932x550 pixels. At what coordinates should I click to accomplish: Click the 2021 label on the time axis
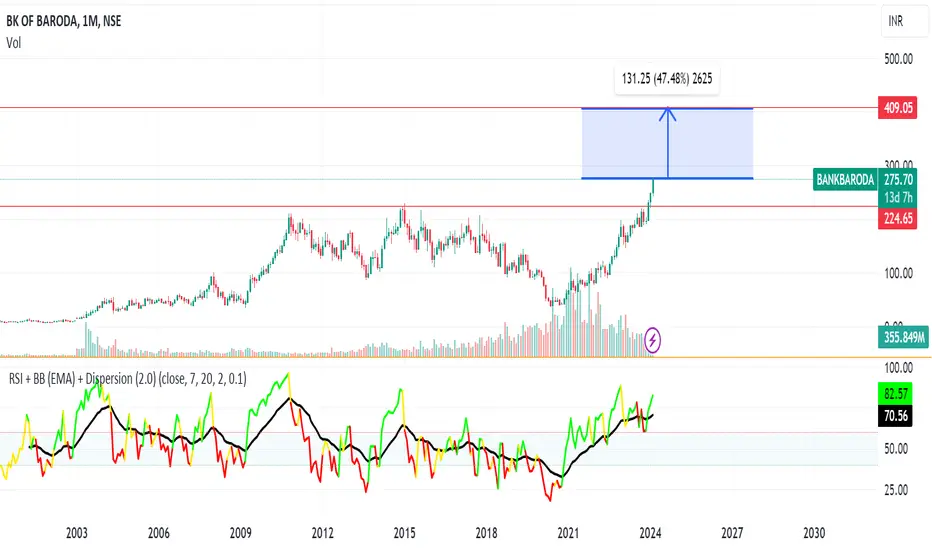click(568, 533)
